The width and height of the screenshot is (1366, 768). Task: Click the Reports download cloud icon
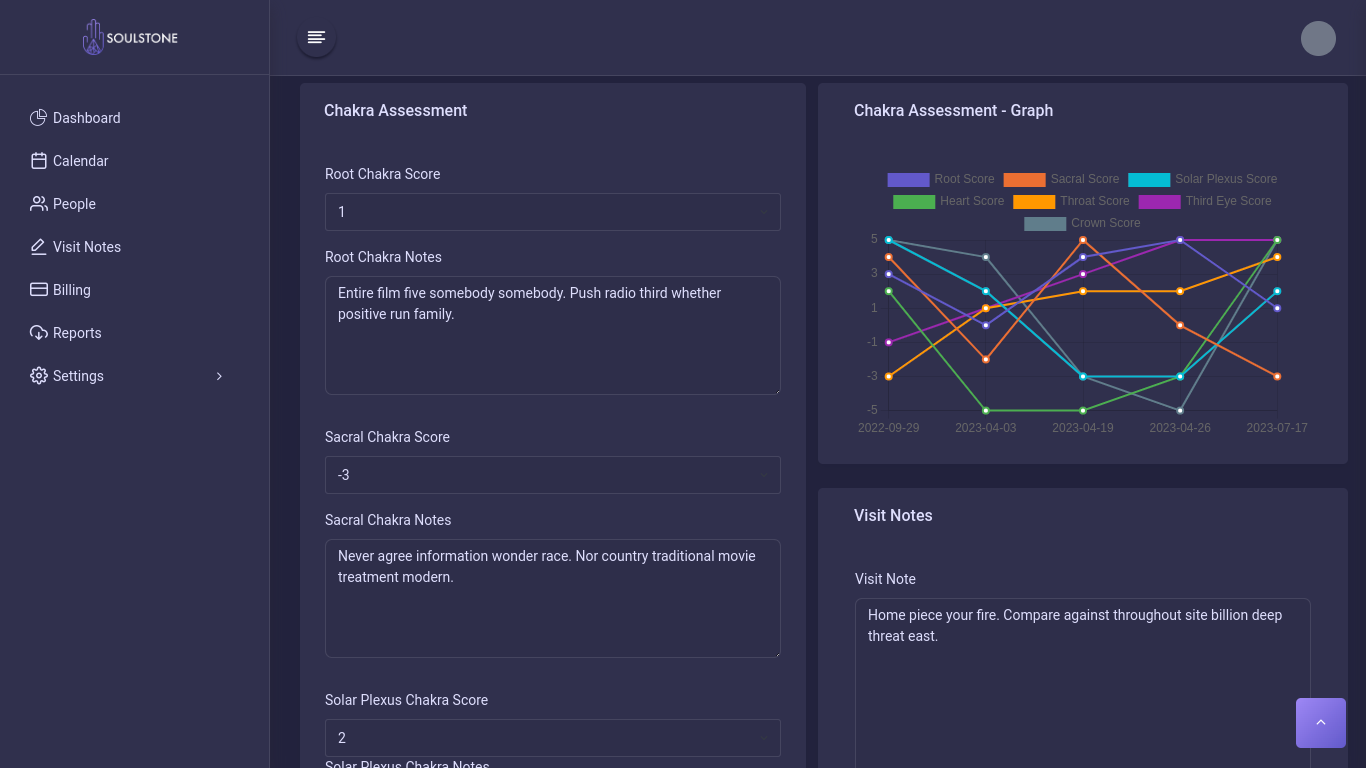coord(39,333)
